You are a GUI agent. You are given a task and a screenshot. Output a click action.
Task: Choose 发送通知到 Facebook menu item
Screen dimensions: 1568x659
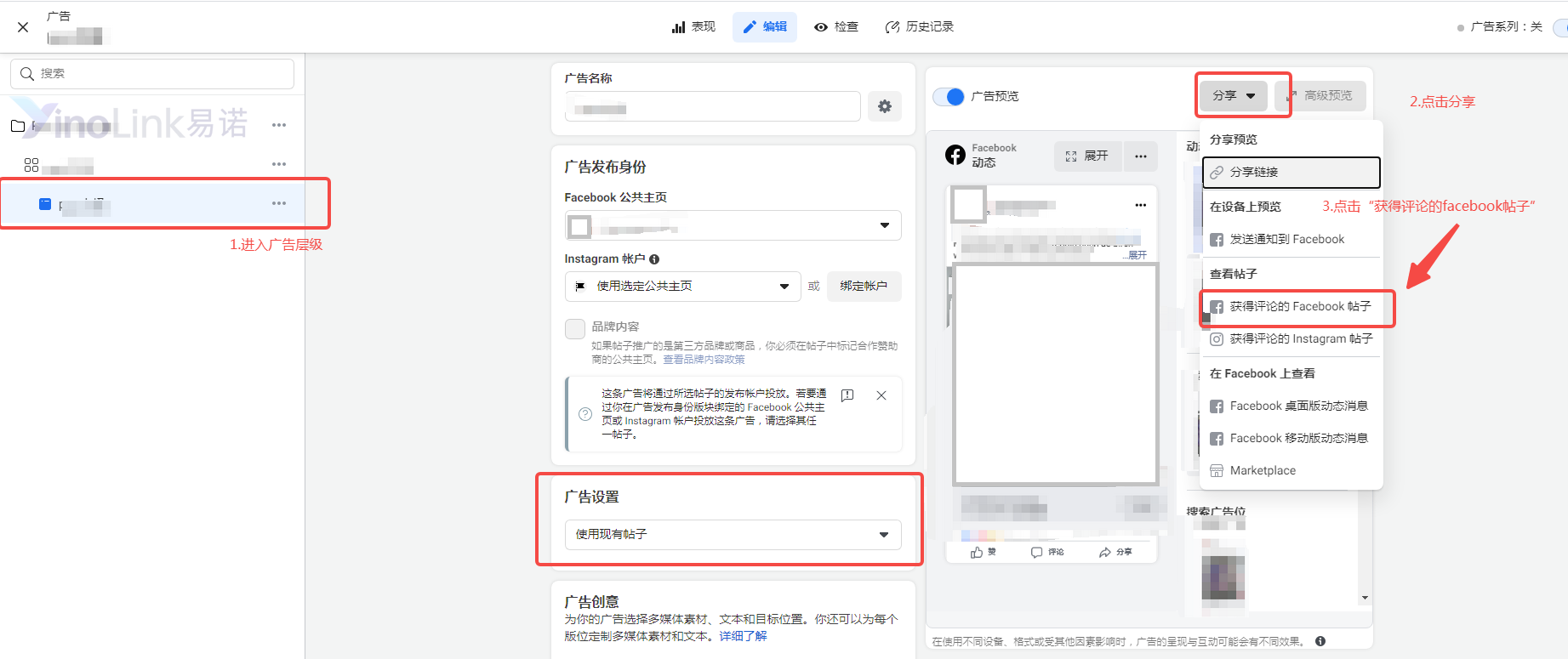click(x=1291, y=240)
